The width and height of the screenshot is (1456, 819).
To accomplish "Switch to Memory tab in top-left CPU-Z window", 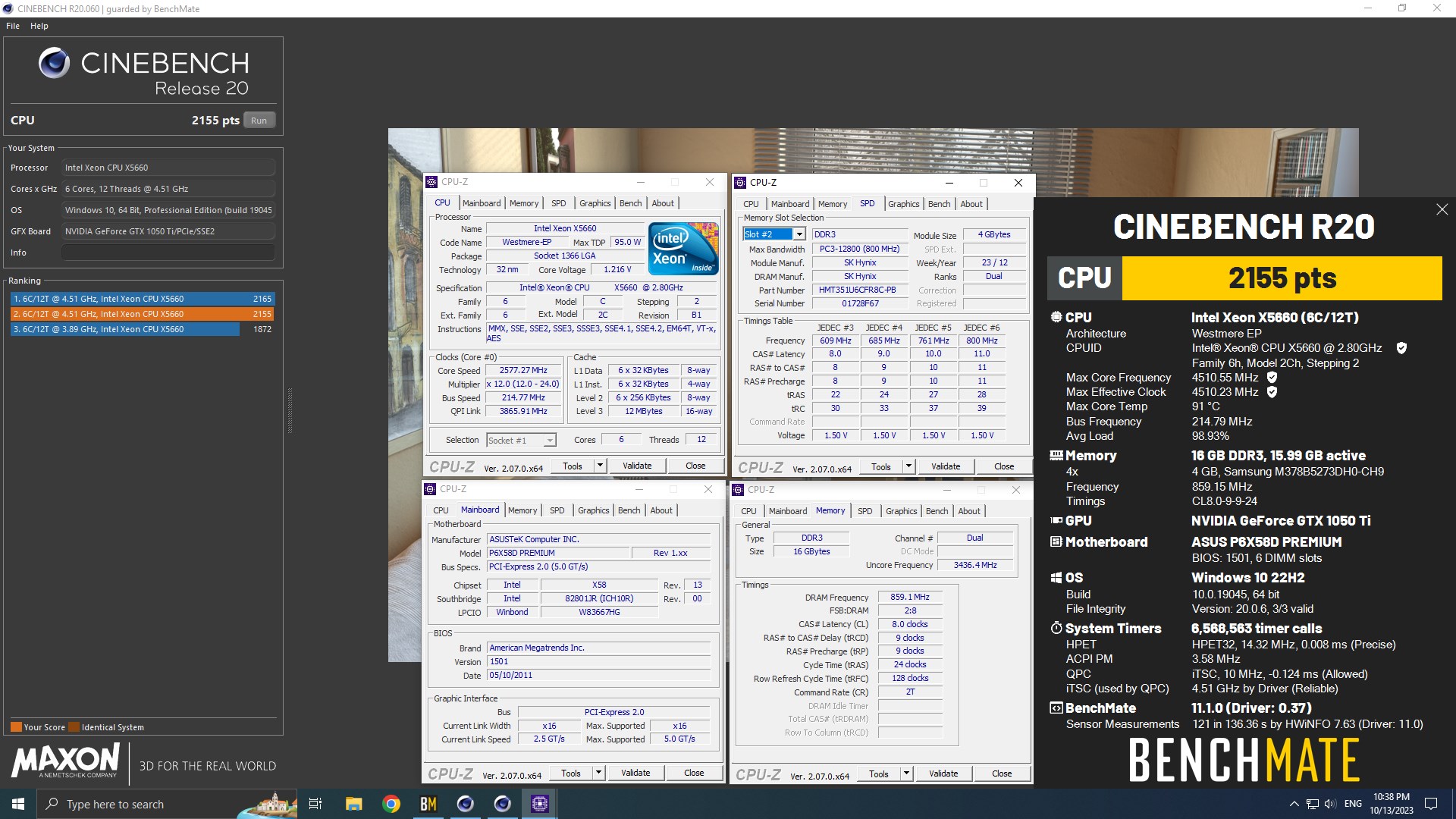I will tap(524, 203).
